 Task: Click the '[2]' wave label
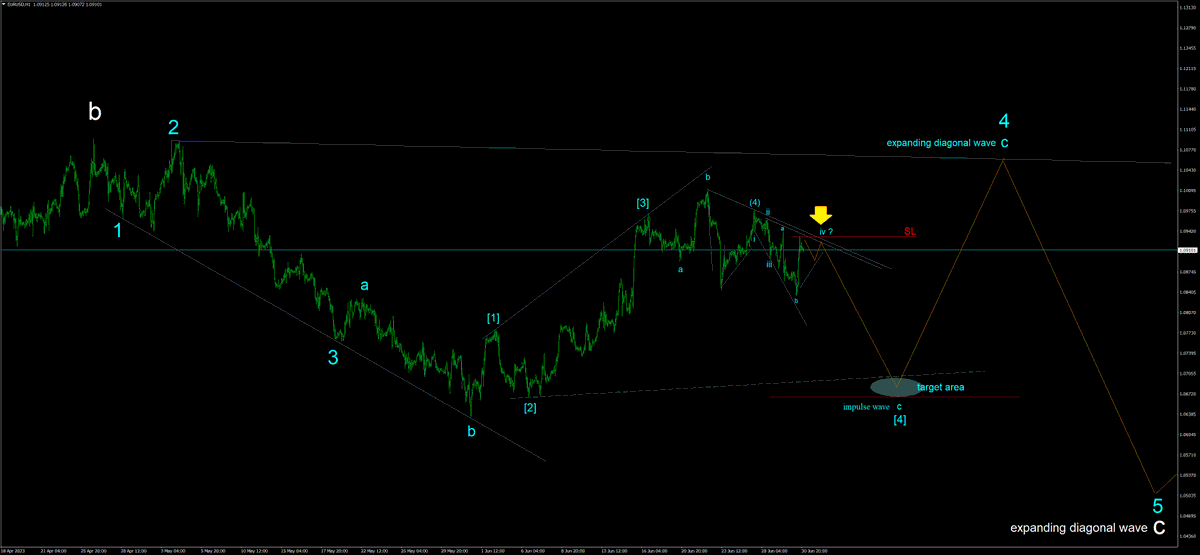point(530,407)
